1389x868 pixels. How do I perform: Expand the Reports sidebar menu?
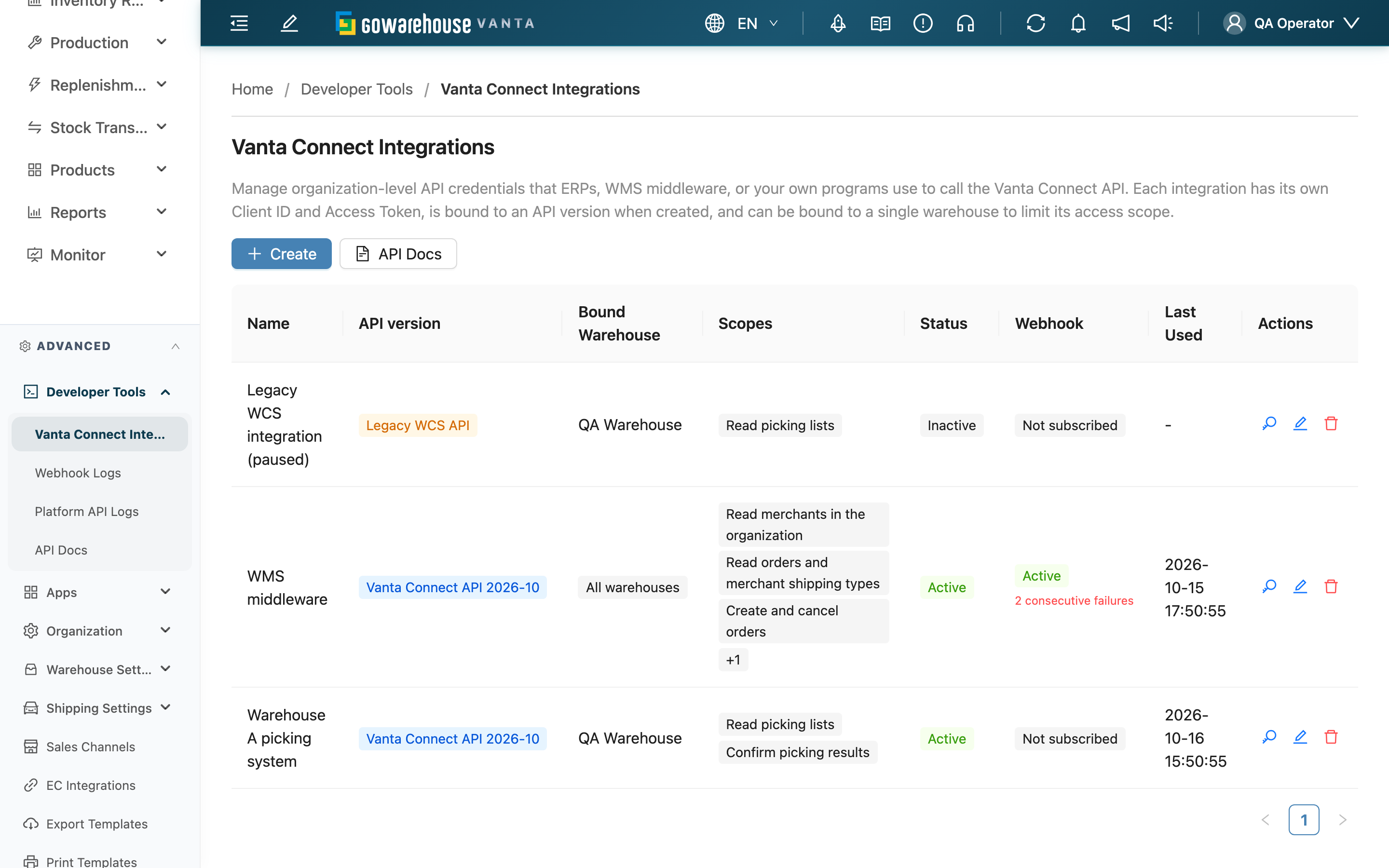coord(97,212)
